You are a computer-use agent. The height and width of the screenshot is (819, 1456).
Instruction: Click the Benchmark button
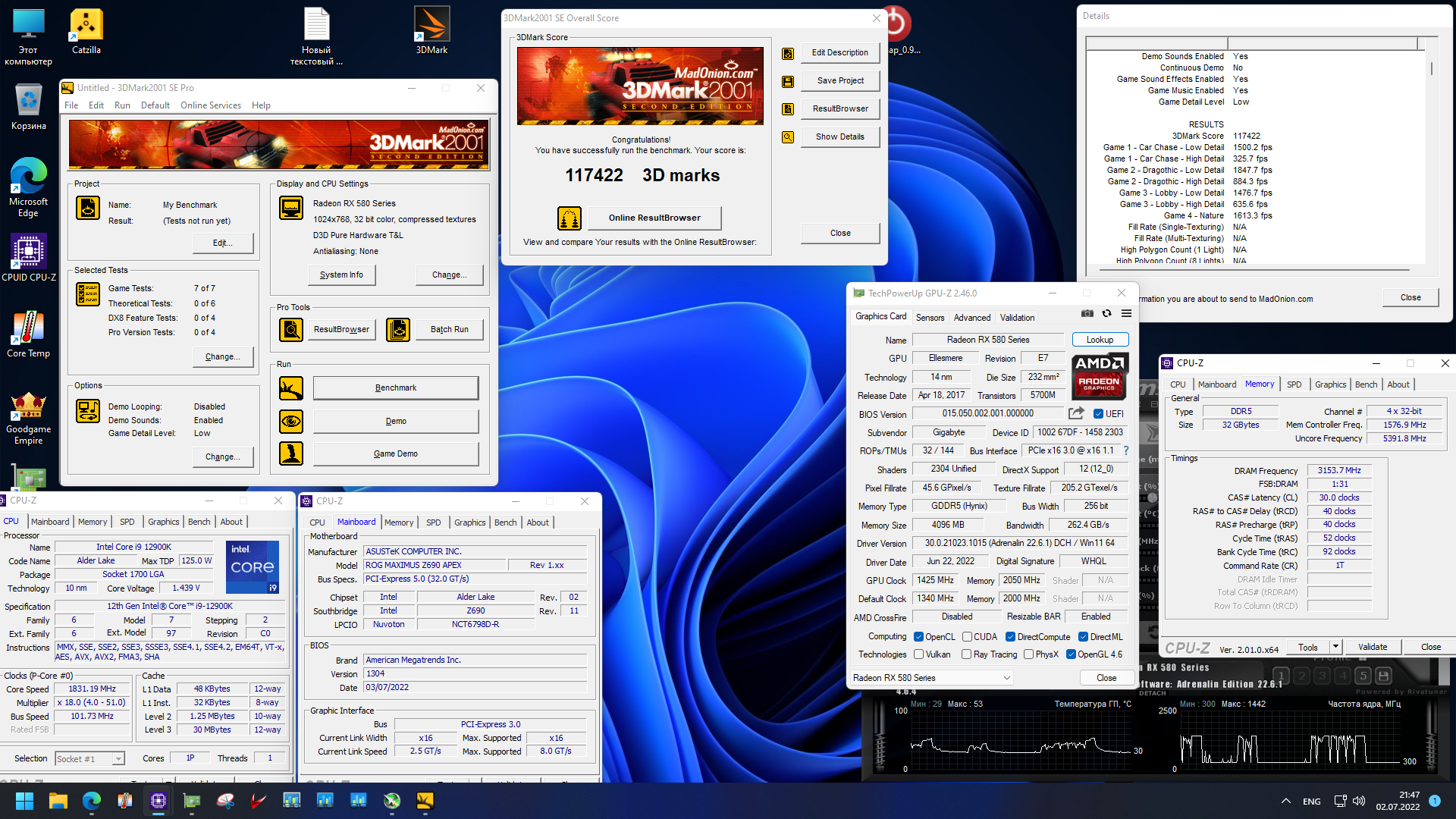(396, 388)
